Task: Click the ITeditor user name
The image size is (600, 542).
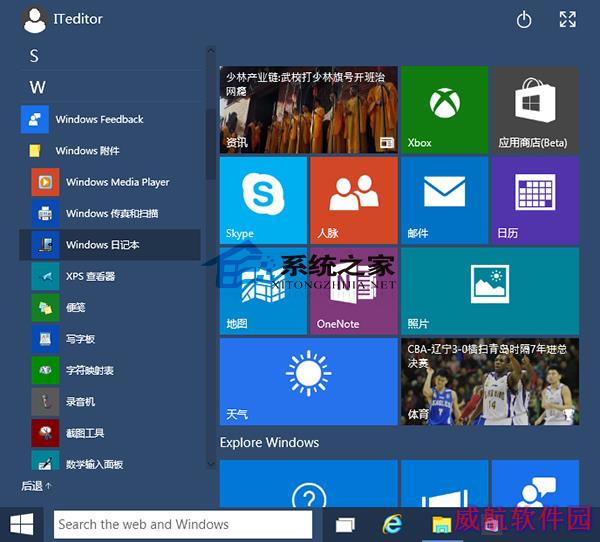Action: tap(78, 19)
